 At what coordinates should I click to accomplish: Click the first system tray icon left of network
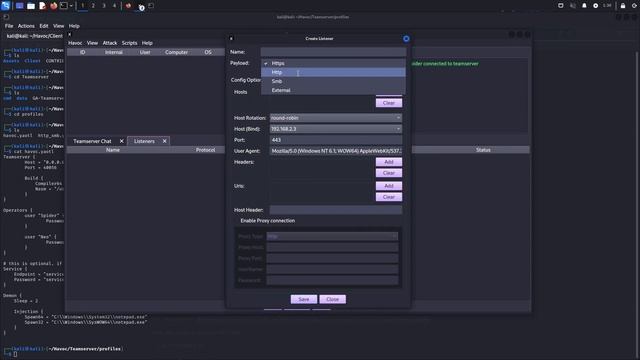[561, 6]
